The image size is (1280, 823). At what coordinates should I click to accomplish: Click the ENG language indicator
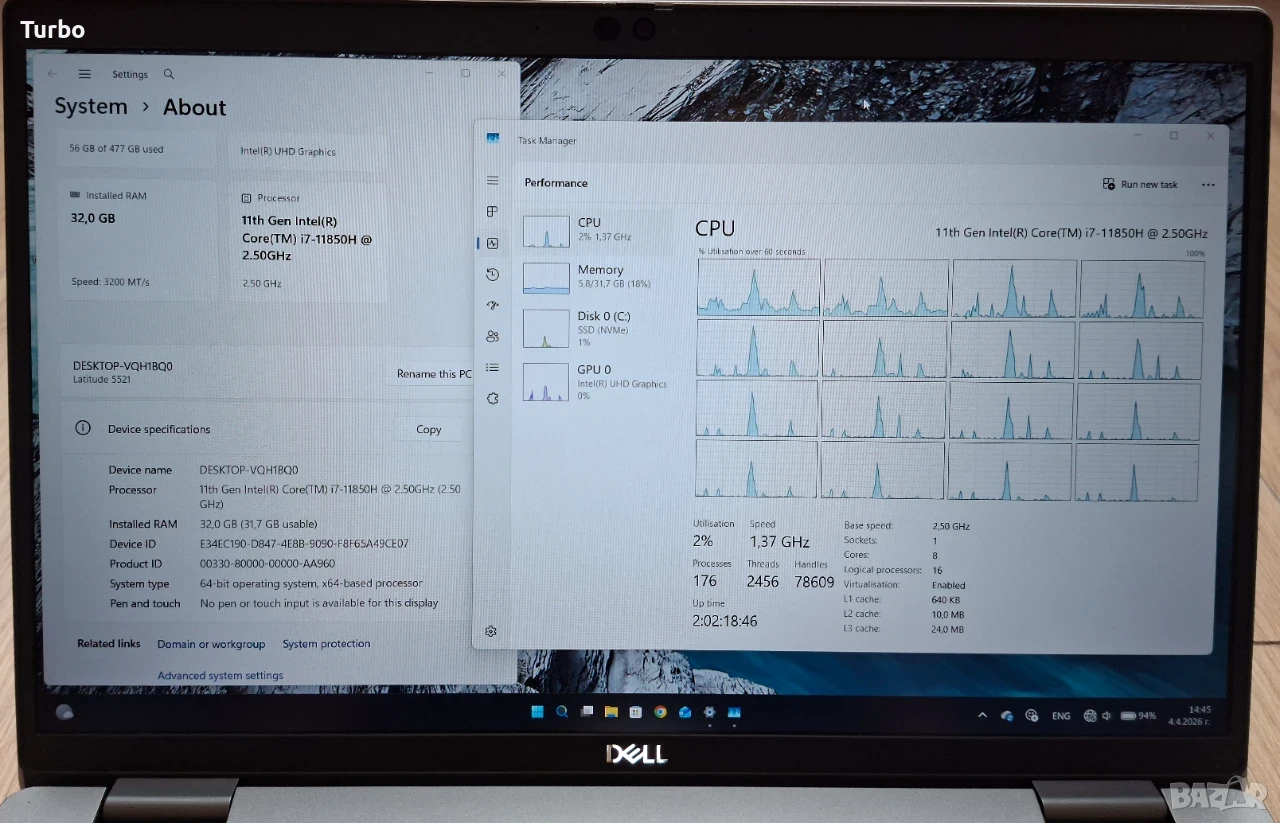tap(1061, 716)
